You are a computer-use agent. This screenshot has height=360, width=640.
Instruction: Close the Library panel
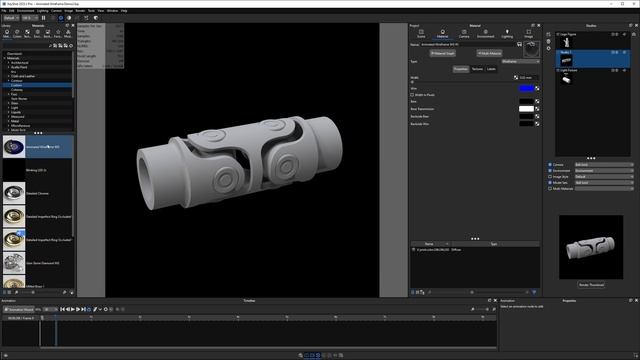click(x=73, y=26)
